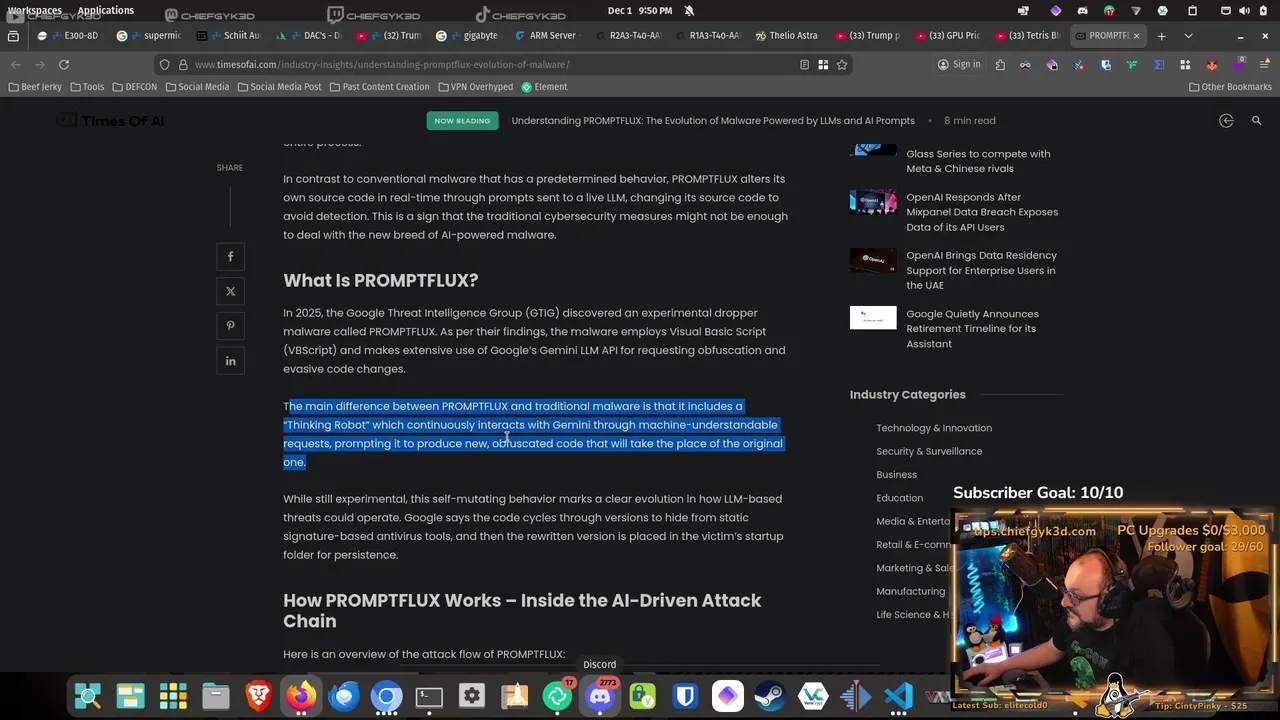Image resolution: width=1280 pixels, height=720 pixels.
Task: Share article on Pinterest
Action: click(x=230, y=326)
